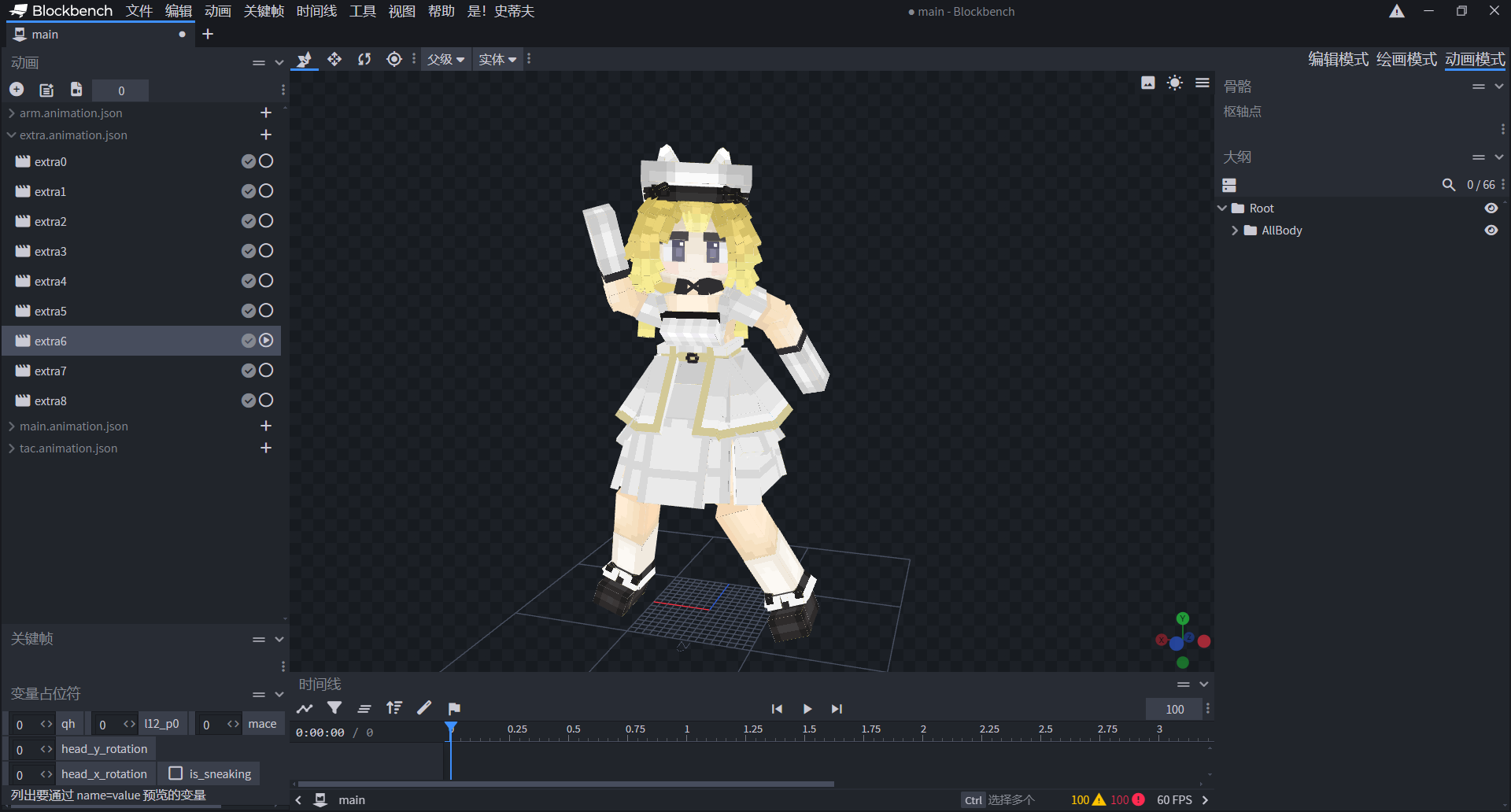Expand main.animation.json file
The height and width of the screenshot is (812, 1511).
(x=12, y=426)
